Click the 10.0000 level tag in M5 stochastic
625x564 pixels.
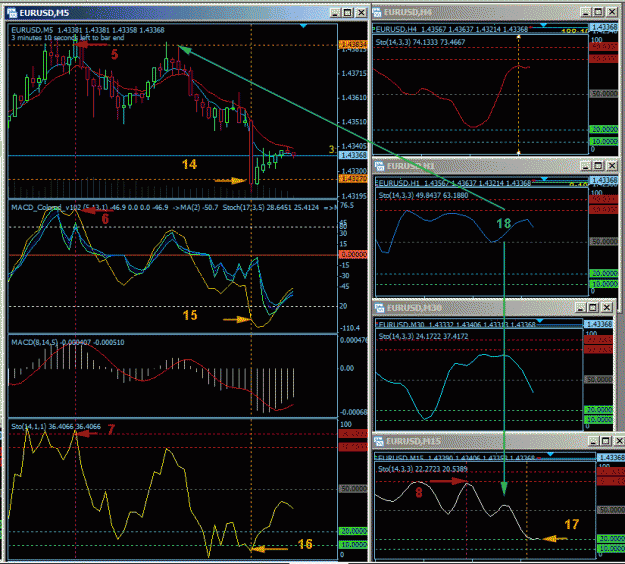[353, 545]
